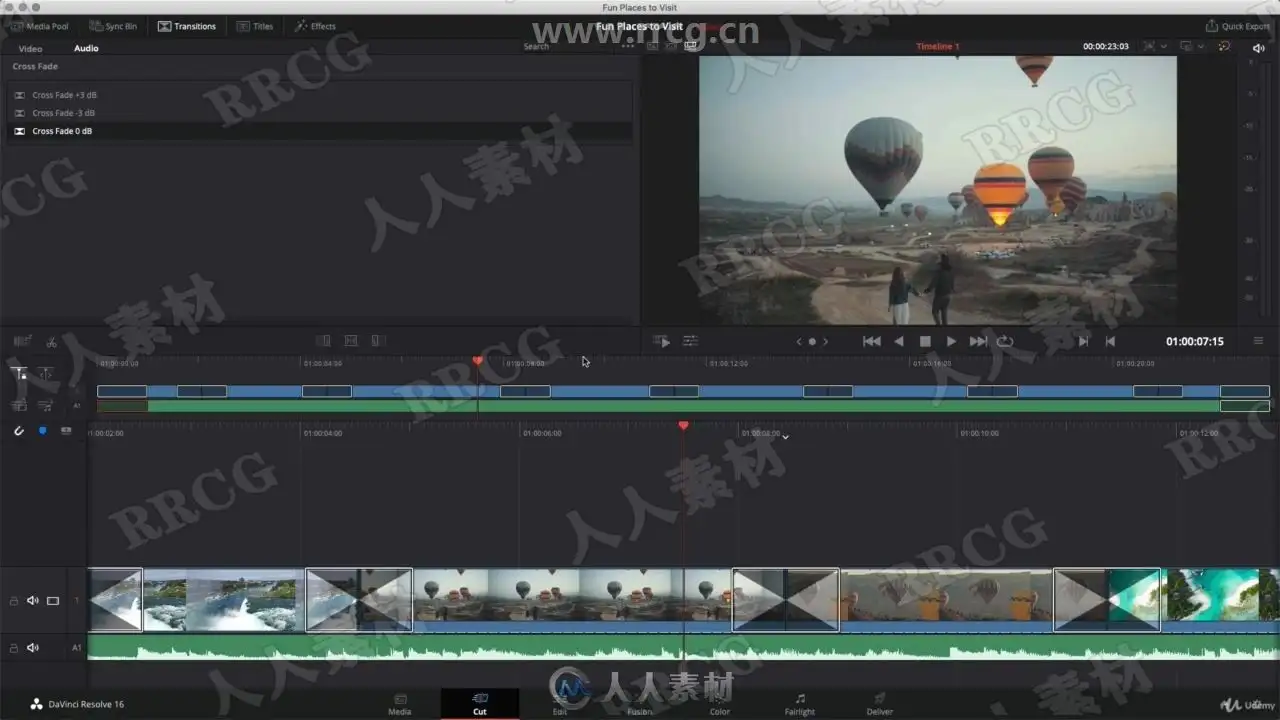Open the Sync Bin panel
The width and height of the screenshot is (1280, 720).
click(113, 26)
